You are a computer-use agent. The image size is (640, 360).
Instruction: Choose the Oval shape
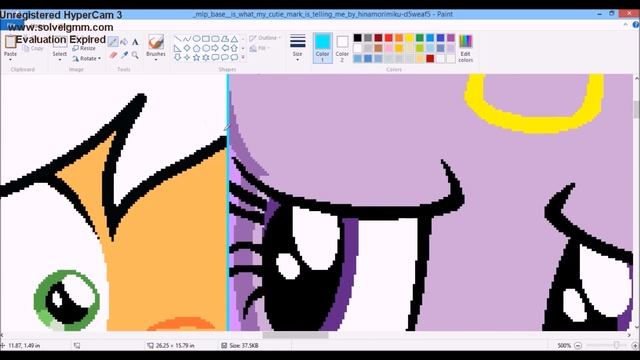(x=196, y=39)
